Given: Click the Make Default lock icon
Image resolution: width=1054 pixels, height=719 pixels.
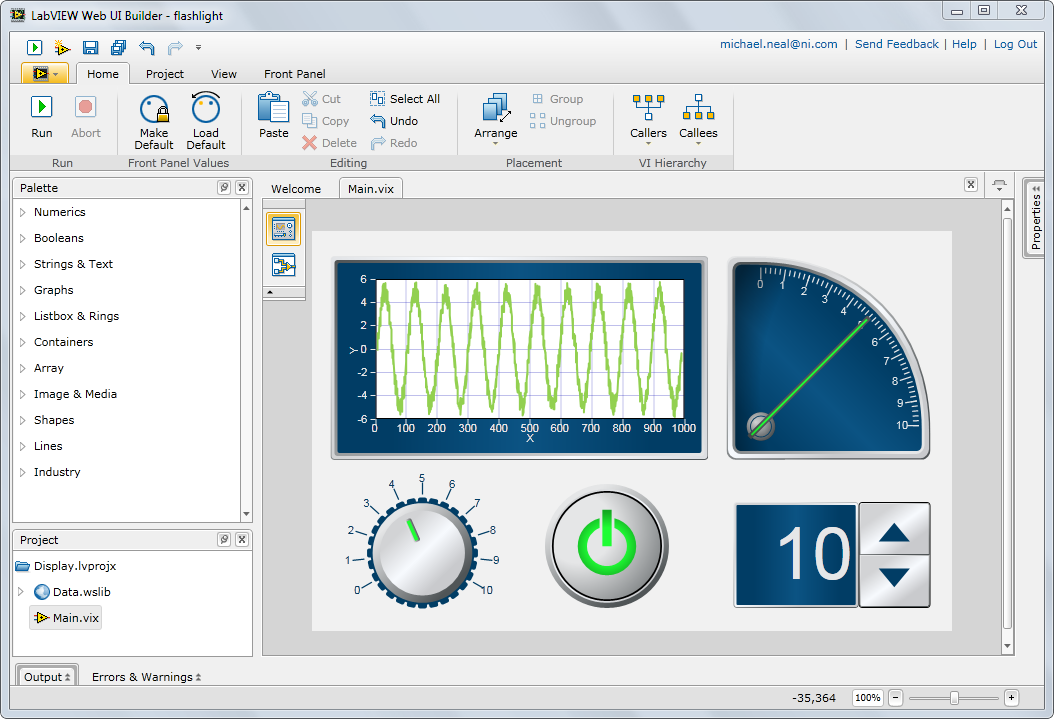Looking at the screenshot, I should (x=154, y=109).
